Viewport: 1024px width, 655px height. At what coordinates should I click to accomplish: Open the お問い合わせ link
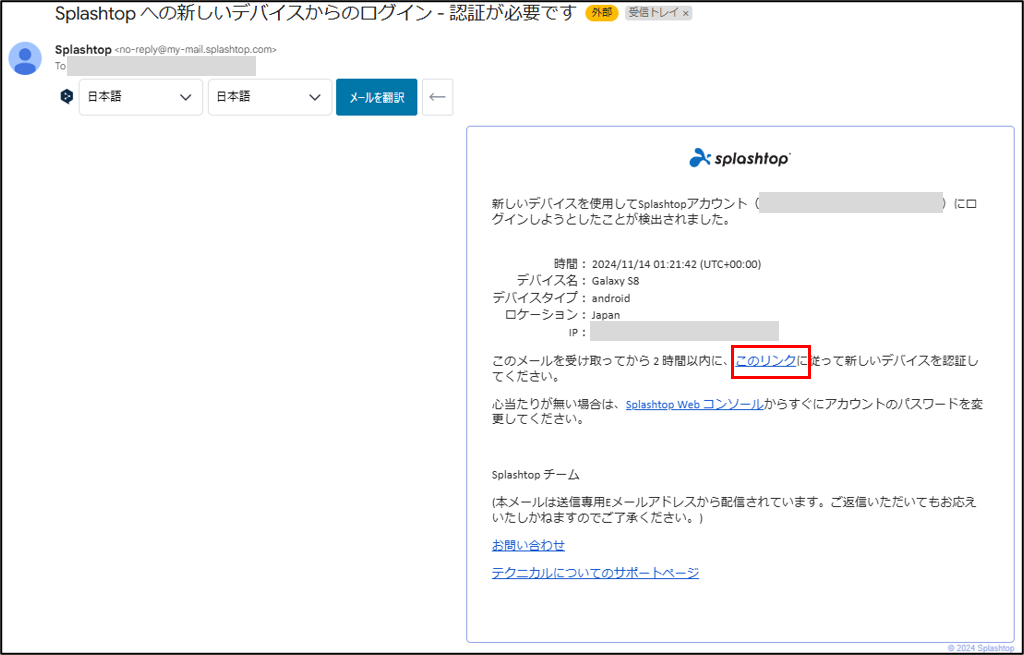coord(528,545)
